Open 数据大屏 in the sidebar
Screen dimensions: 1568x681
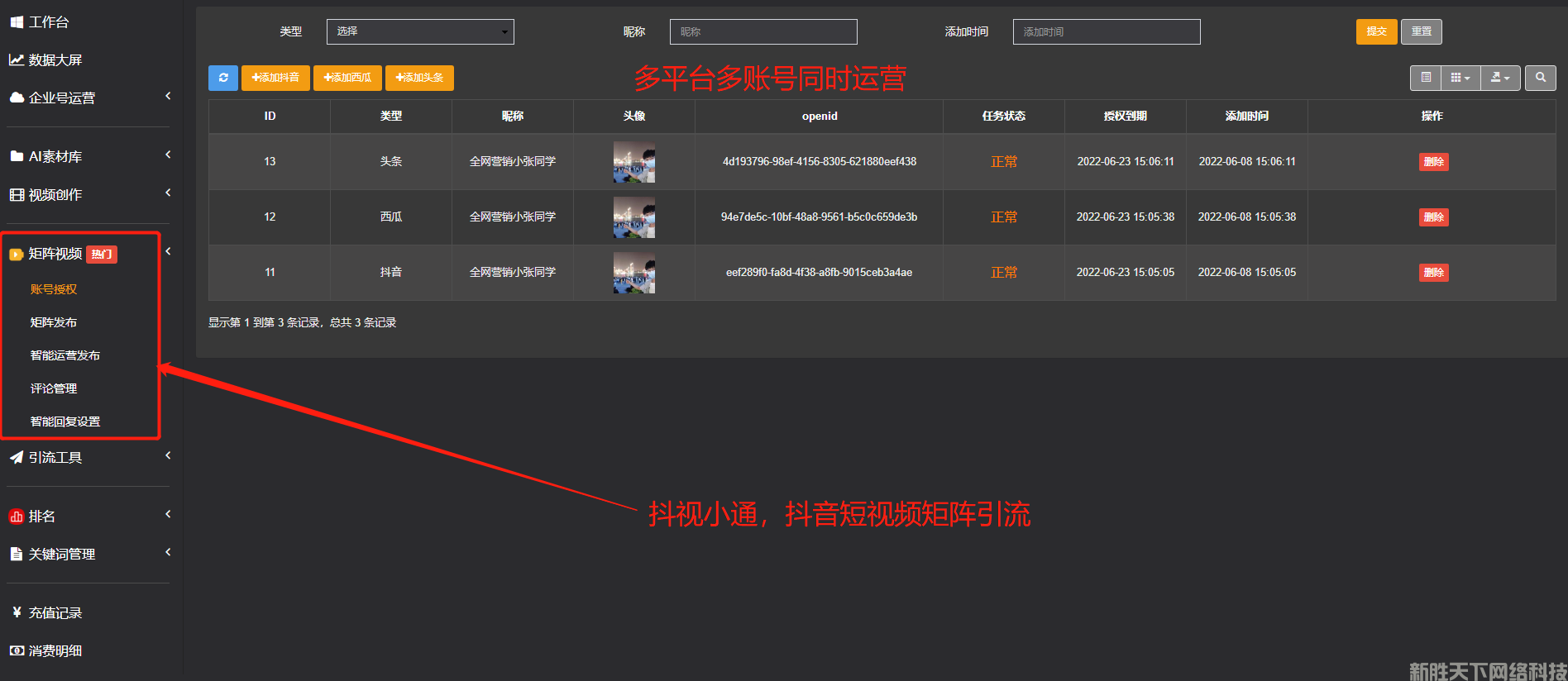point(55,60)
